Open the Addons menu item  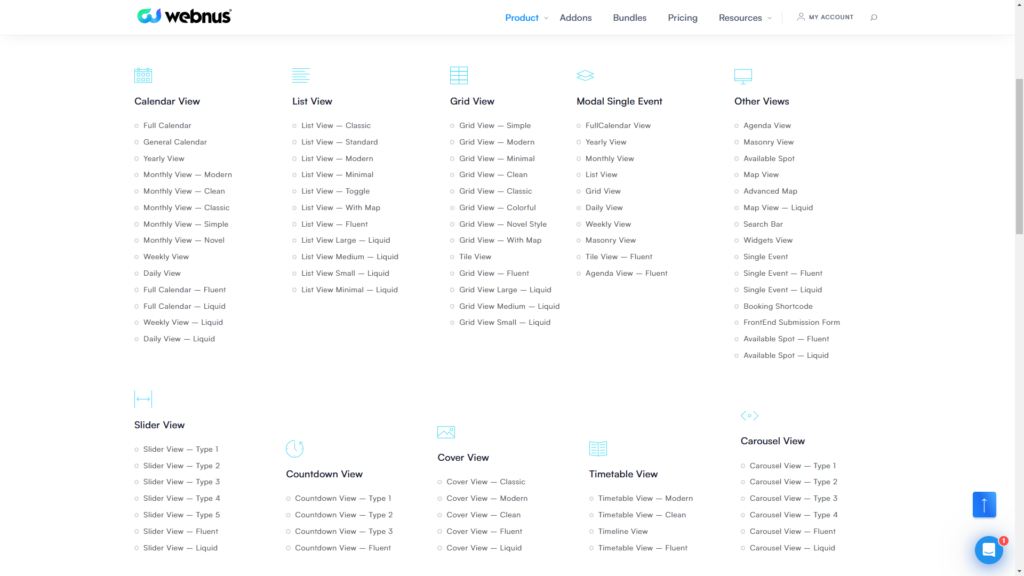coord(575,18)
